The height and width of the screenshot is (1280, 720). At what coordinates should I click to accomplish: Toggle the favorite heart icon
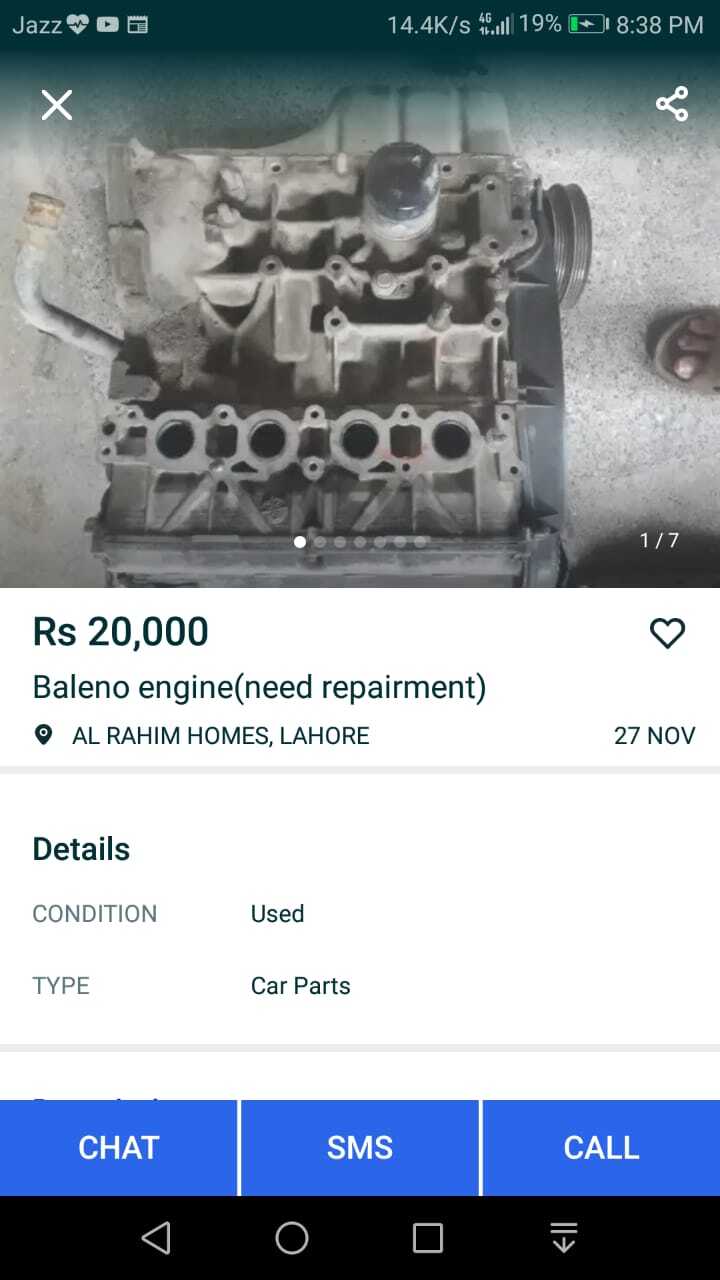(667, 633)
